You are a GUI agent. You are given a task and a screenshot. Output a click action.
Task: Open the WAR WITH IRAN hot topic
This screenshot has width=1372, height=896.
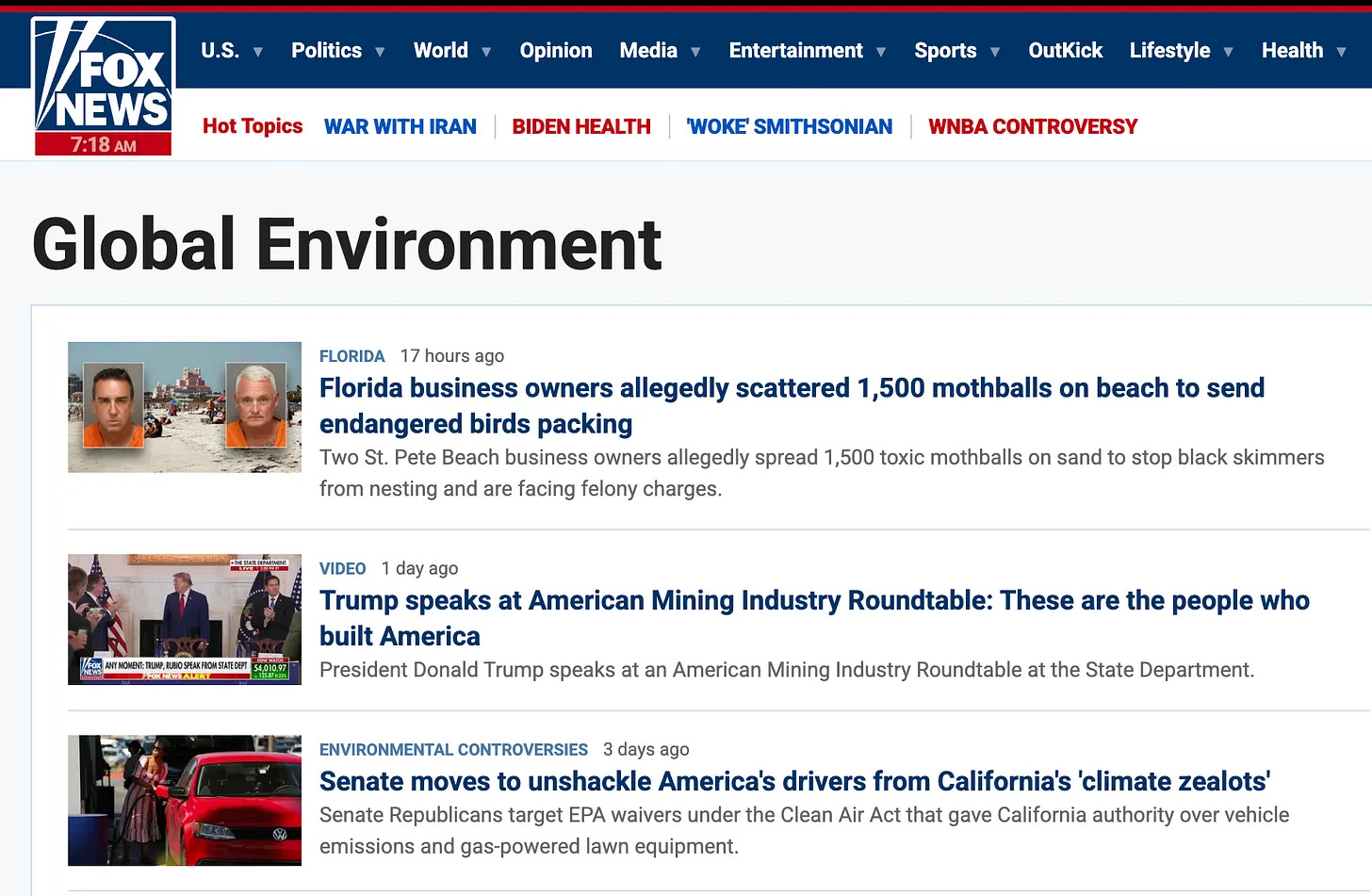coord(400,126)
